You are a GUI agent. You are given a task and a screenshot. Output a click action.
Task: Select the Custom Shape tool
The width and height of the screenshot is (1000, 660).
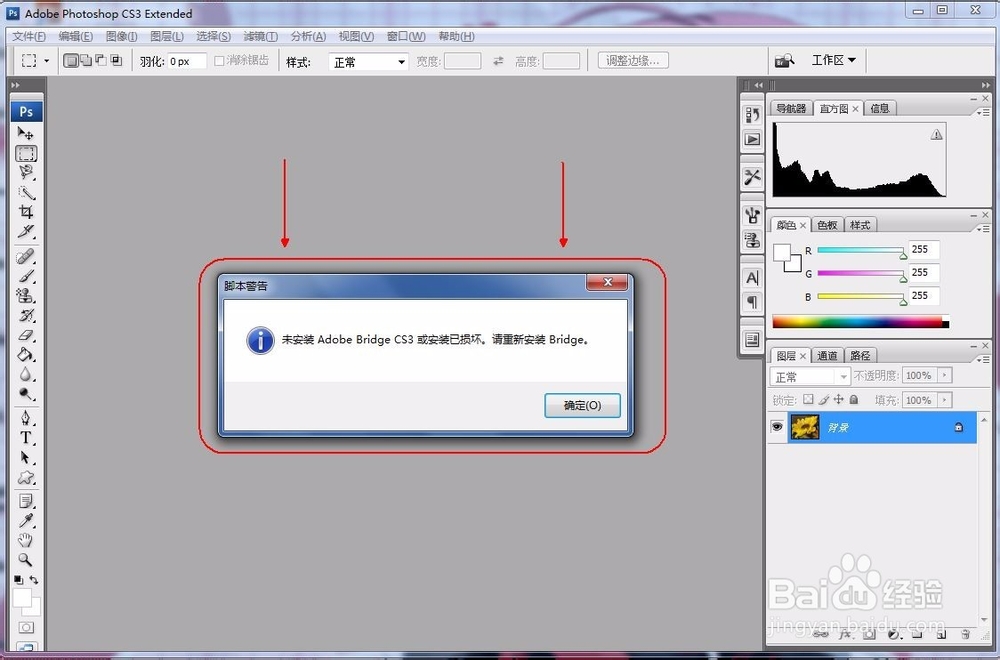[x=26, y=478]
